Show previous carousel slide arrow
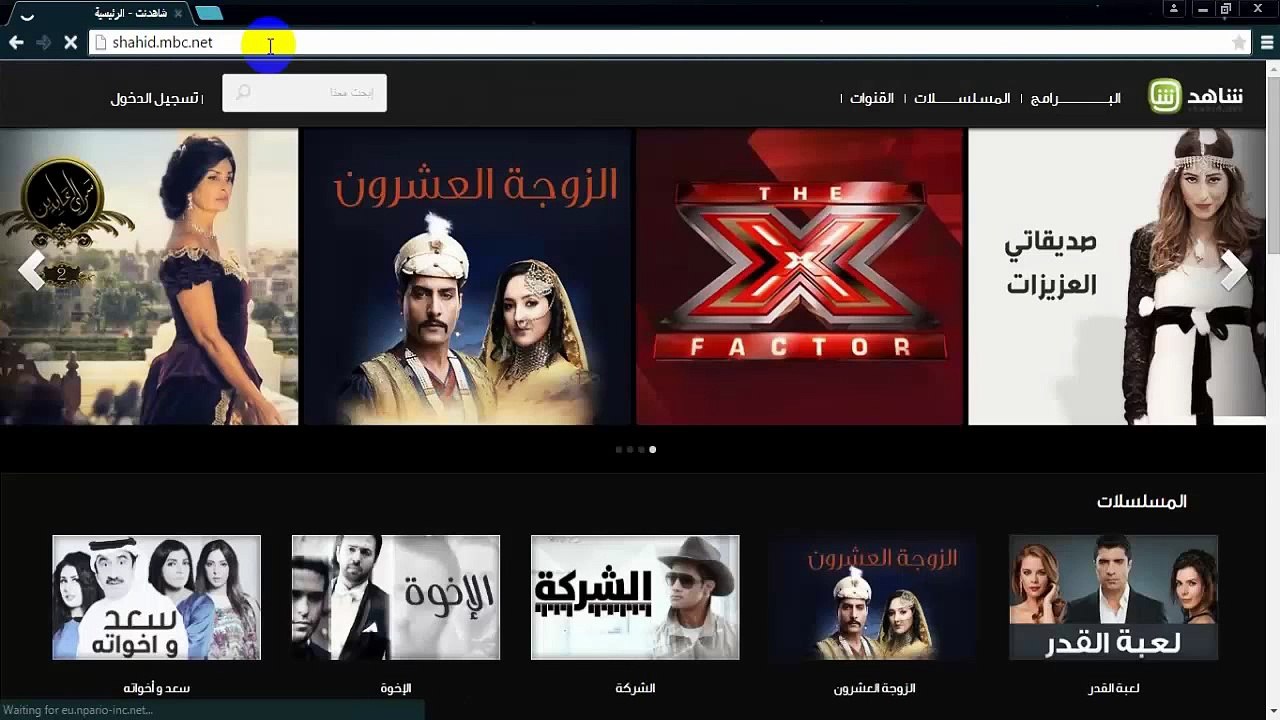 [x=32, y=270]
